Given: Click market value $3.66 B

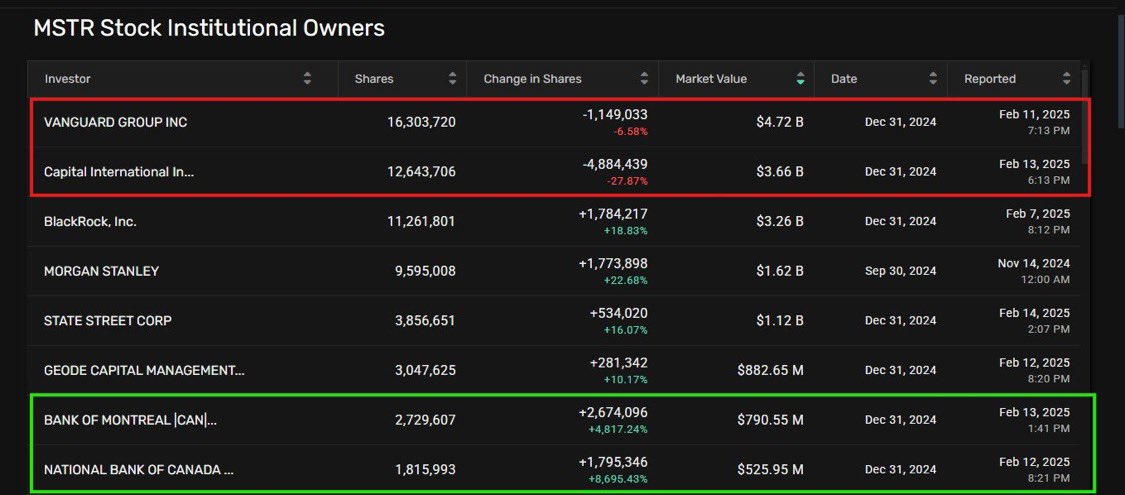Looking at the screenshot, I should (x=779, y=171).
